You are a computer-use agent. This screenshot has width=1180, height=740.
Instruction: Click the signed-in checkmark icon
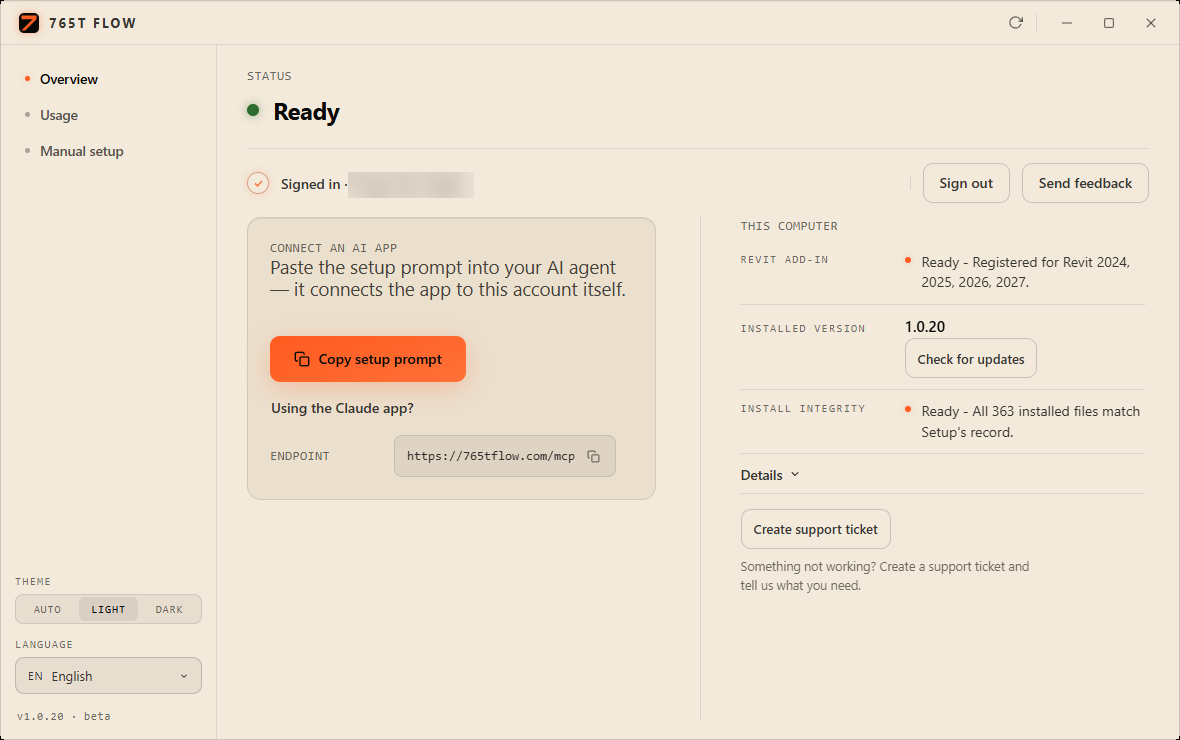pyautogui.click(x=258, y=183)
